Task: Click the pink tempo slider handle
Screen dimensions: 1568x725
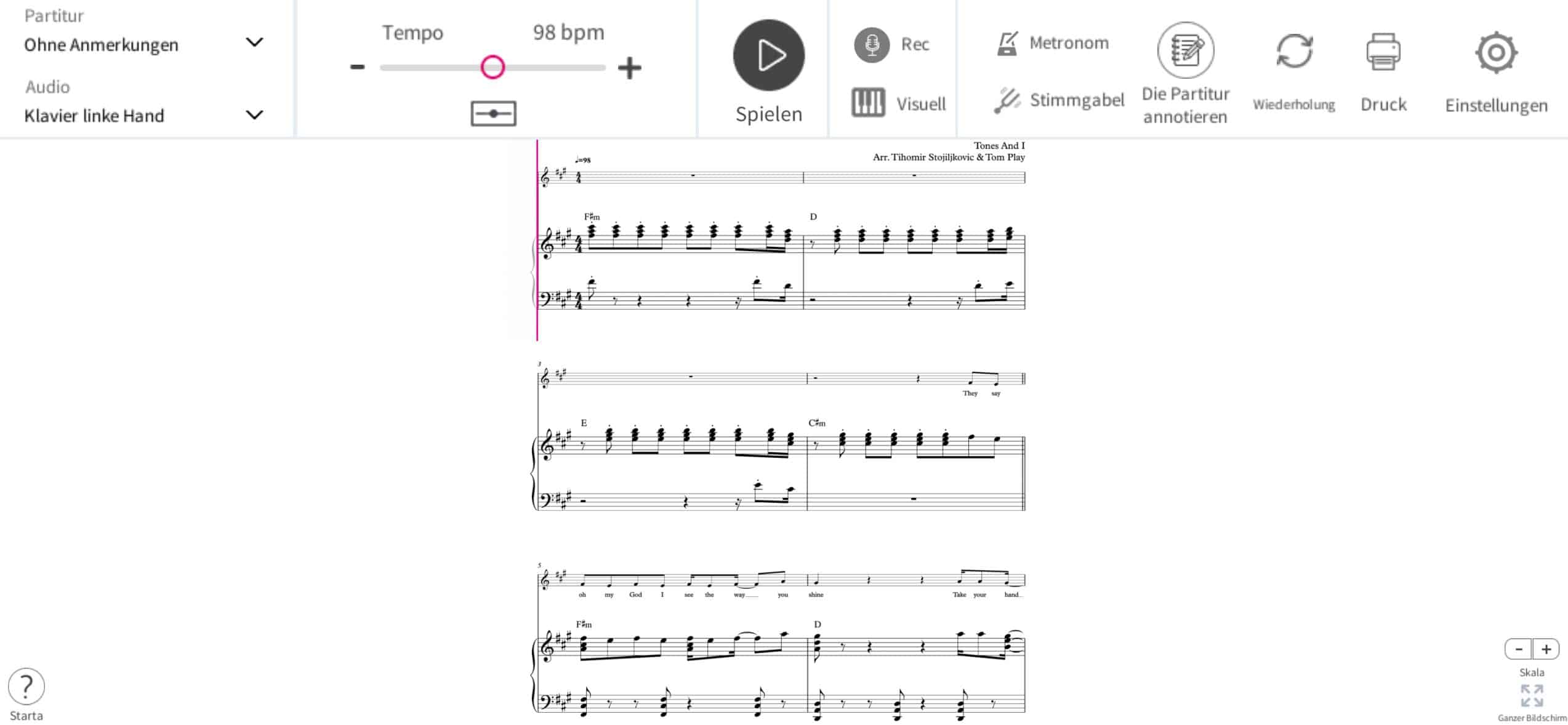Action: tap(493, 67)
